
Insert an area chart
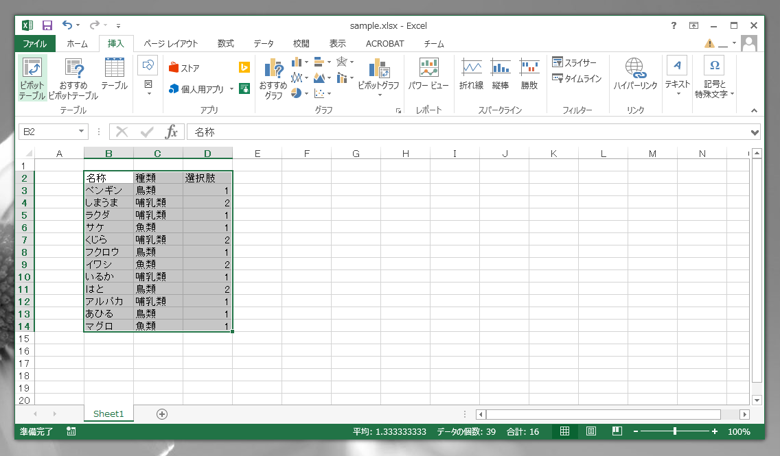322,78
